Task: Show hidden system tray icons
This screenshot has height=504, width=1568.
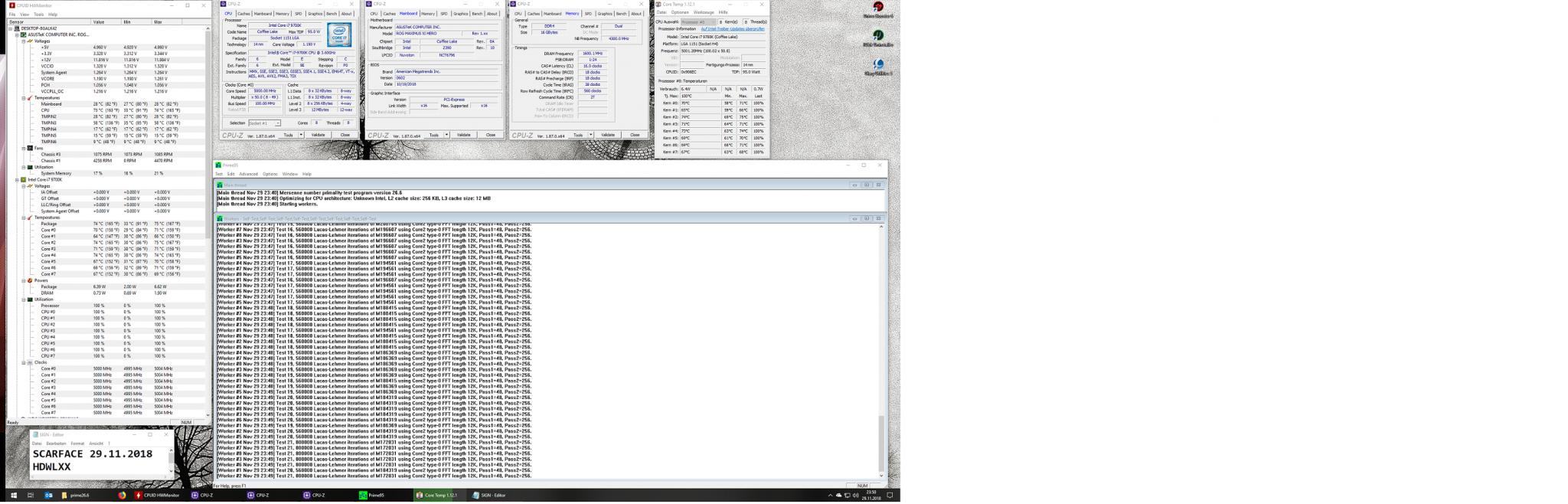Action: pyautogui.click(x=830, y=496)
